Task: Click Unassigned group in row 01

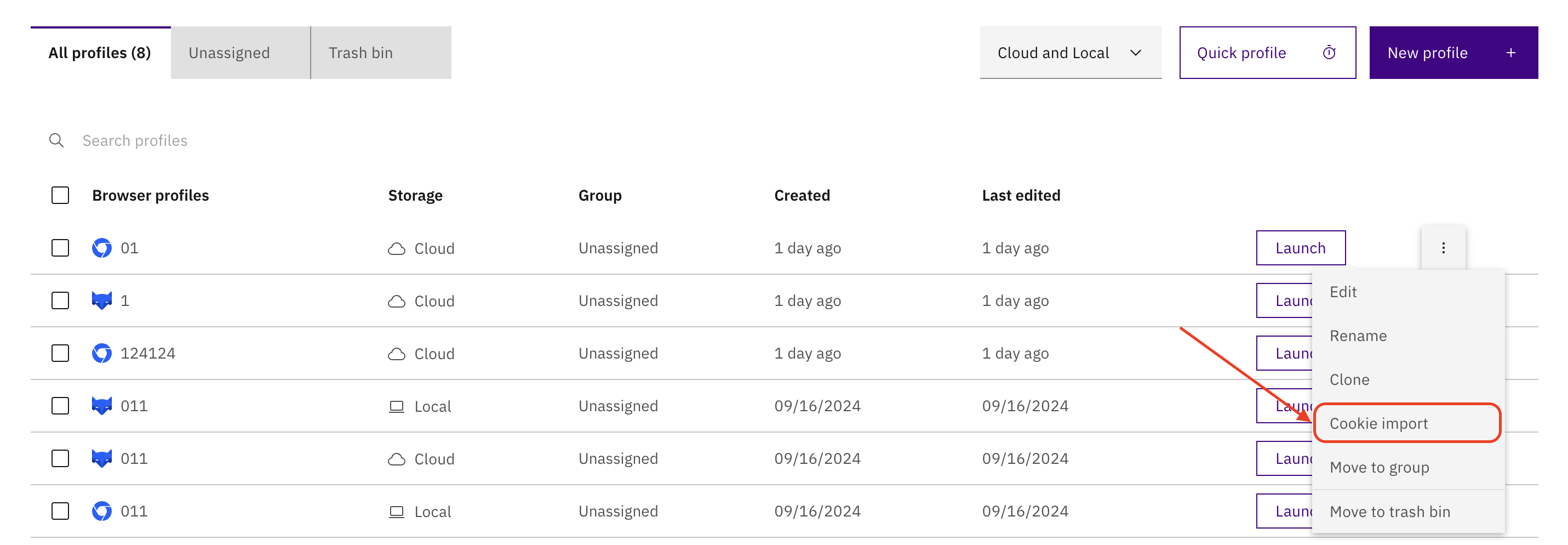Action: pyautogui.click(x=618, y=248)
